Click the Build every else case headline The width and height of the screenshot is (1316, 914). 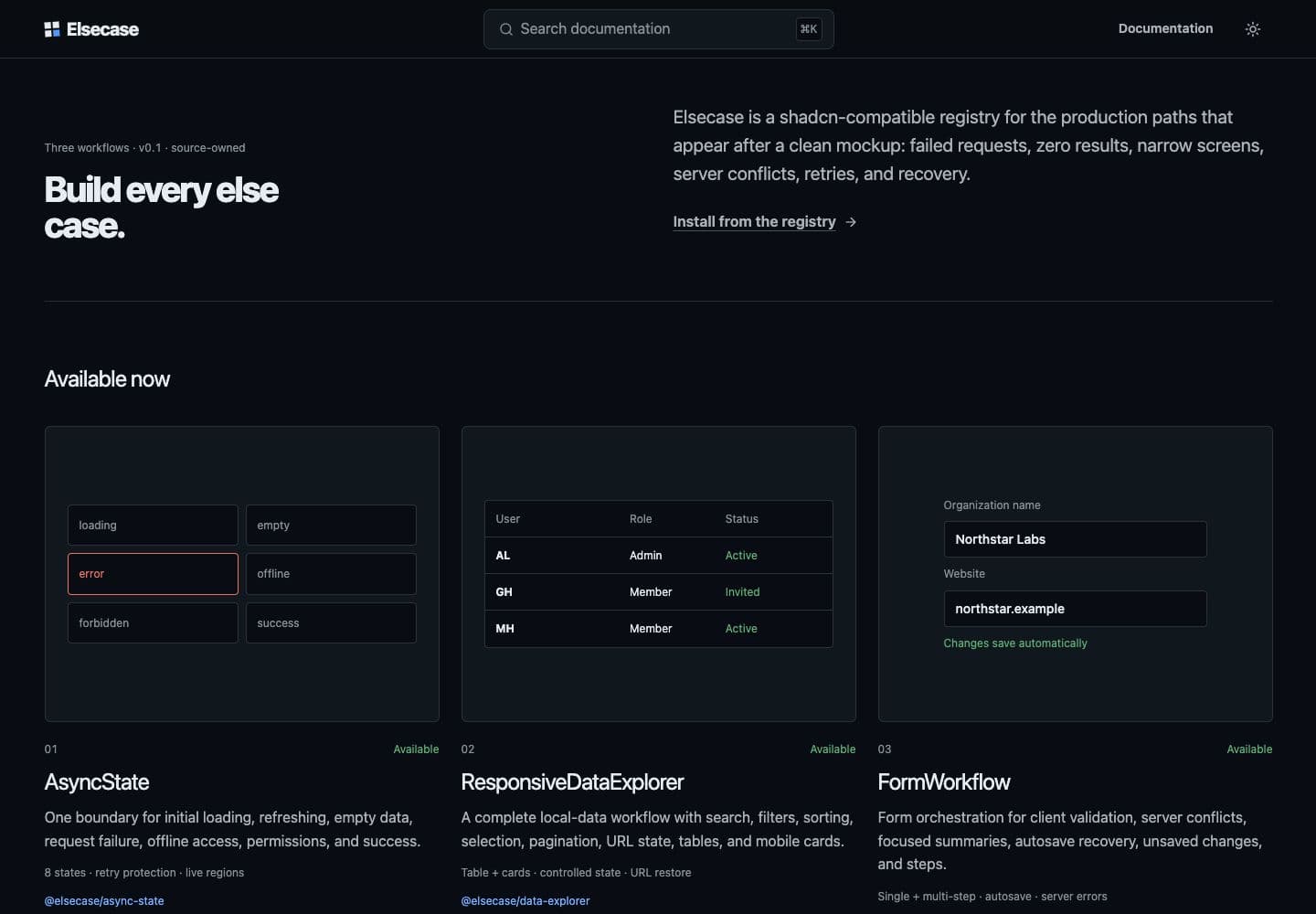point(162,207)
